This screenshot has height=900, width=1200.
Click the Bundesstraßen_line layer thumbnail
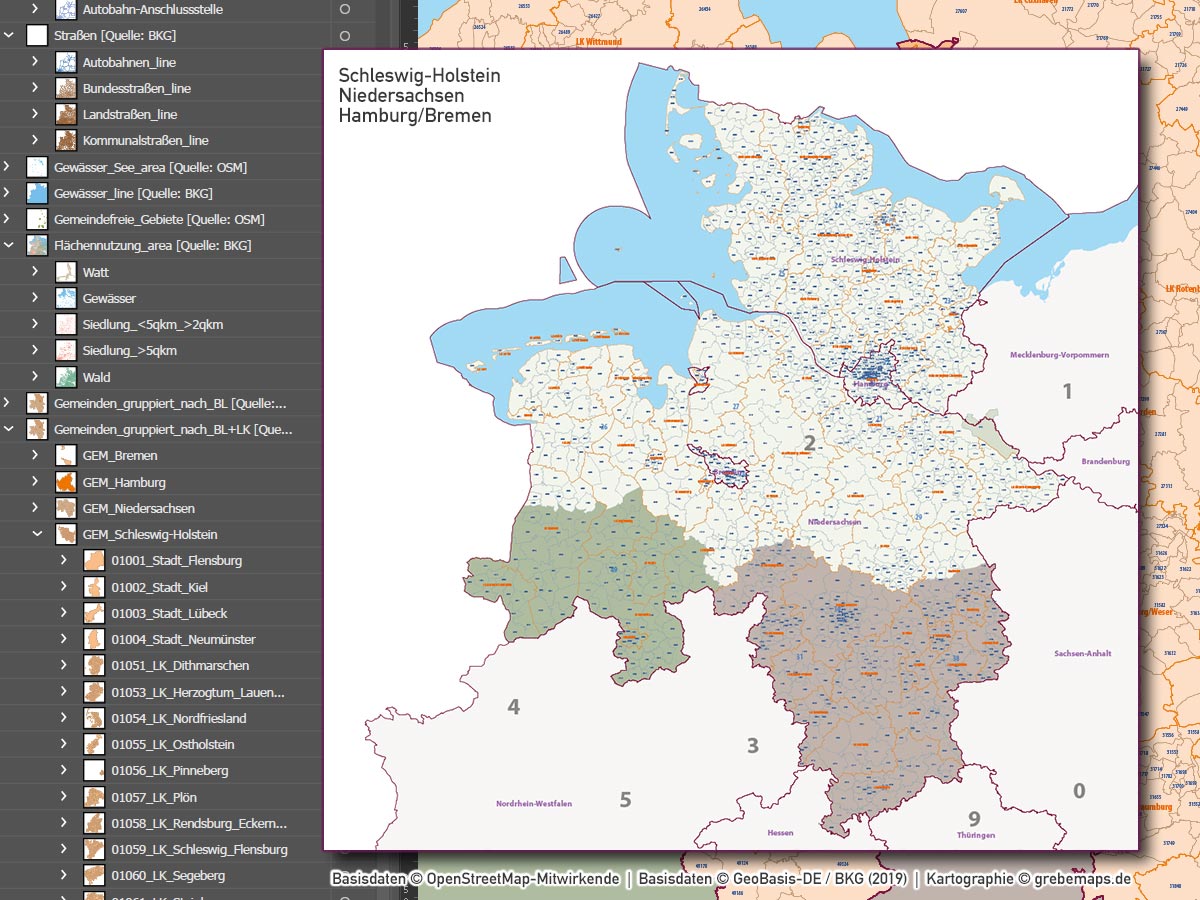(65, 88)
